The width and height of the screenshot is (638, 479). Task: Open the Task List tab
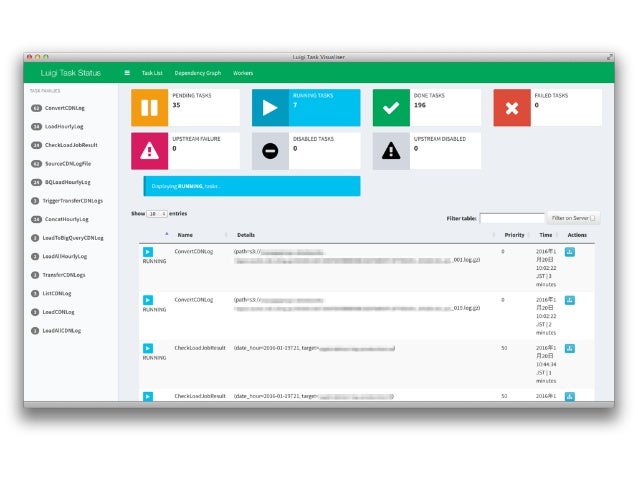pos(152,73)
